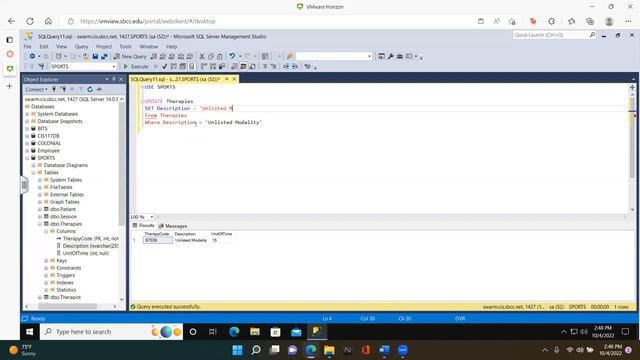The image size is (640, 360).
Task: Click the Uncomment selected lines icon
Action: tap(273, 67)
